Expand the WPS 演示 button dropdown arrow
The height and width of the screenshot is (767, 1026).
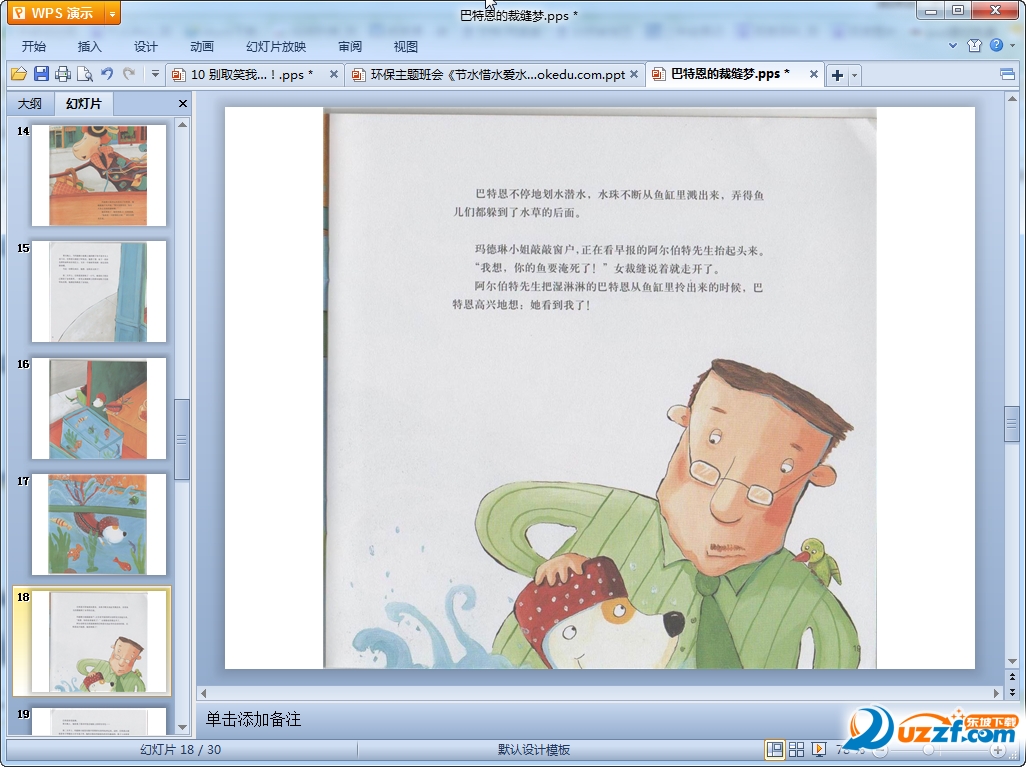coord(113,13)
